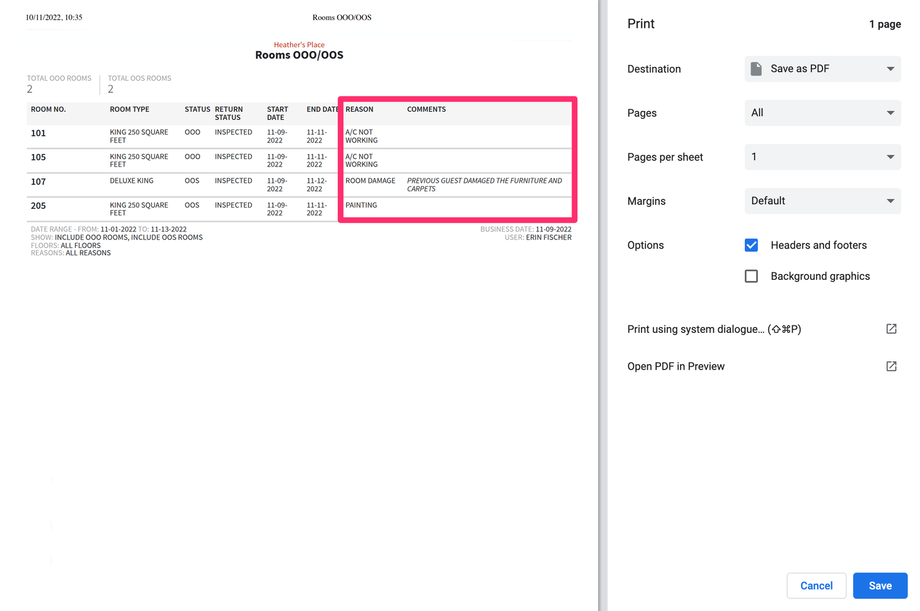This screenshot has width=920, height=611.
Task: Click the timestamp 10/11/2022, 10:35 header
Action: click(x=54, y=18)
